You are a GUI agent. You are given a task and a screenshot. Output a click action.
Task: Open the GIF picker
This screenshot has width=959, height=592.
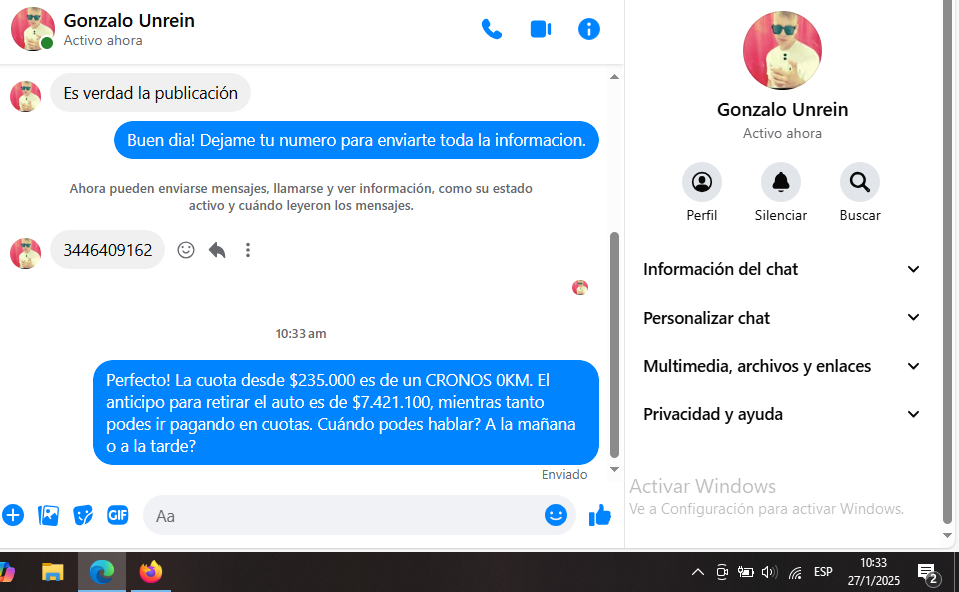tap(118, 515)
